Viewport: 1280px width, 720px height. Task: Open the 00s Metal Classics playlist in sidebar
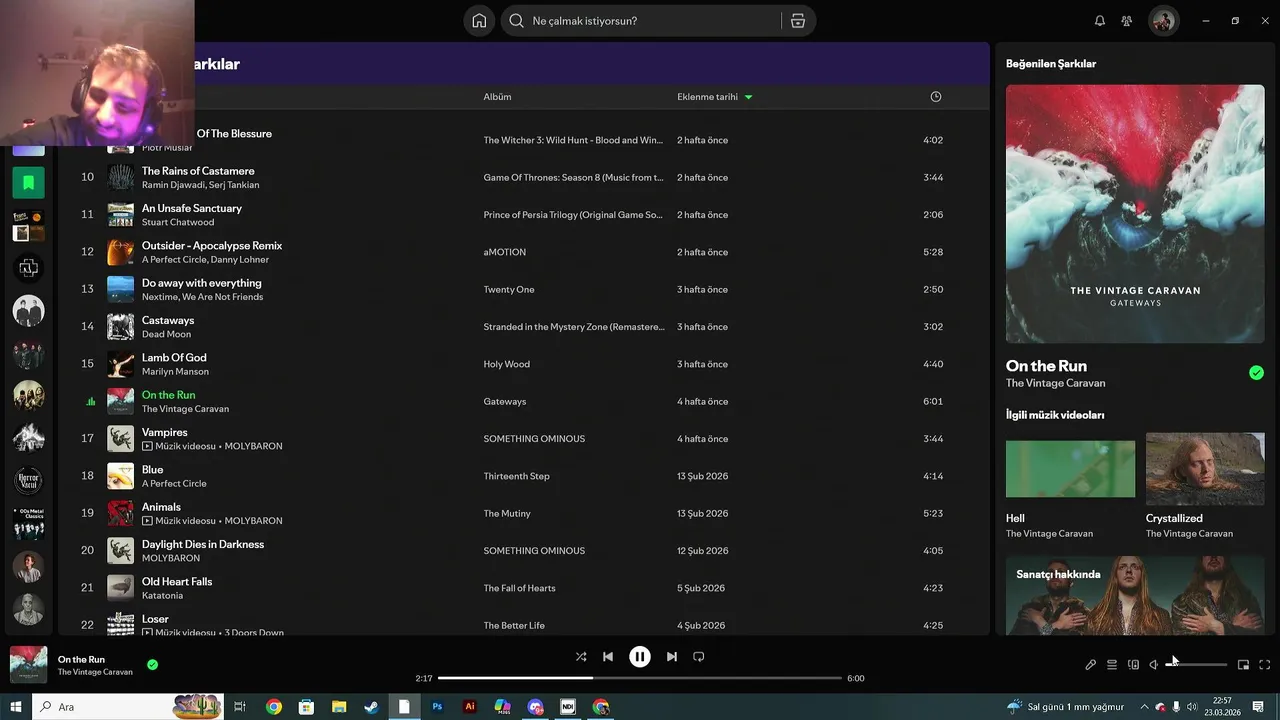(x=28, y=524)
